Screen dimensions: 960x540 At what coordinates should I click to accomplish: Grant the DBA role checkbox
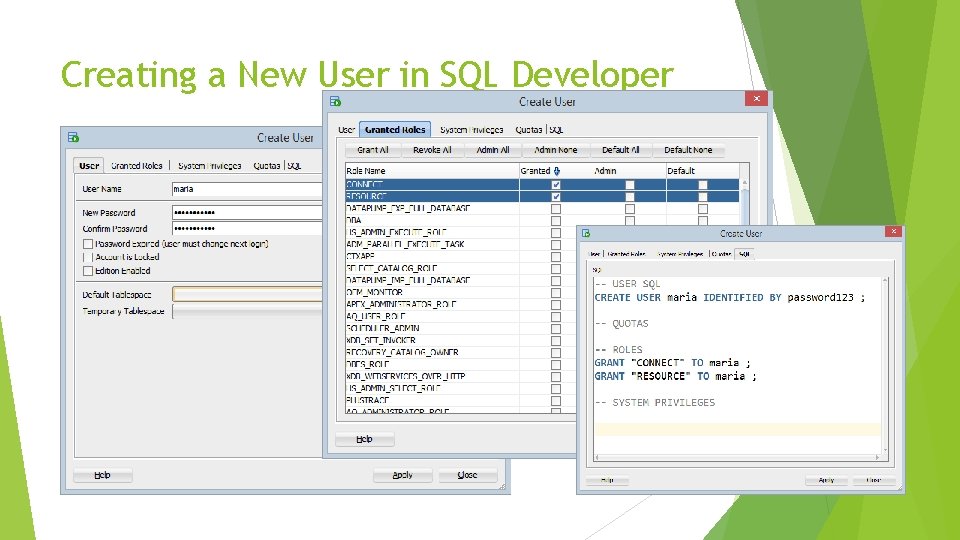pyautogui.click(x=555, y=220)
